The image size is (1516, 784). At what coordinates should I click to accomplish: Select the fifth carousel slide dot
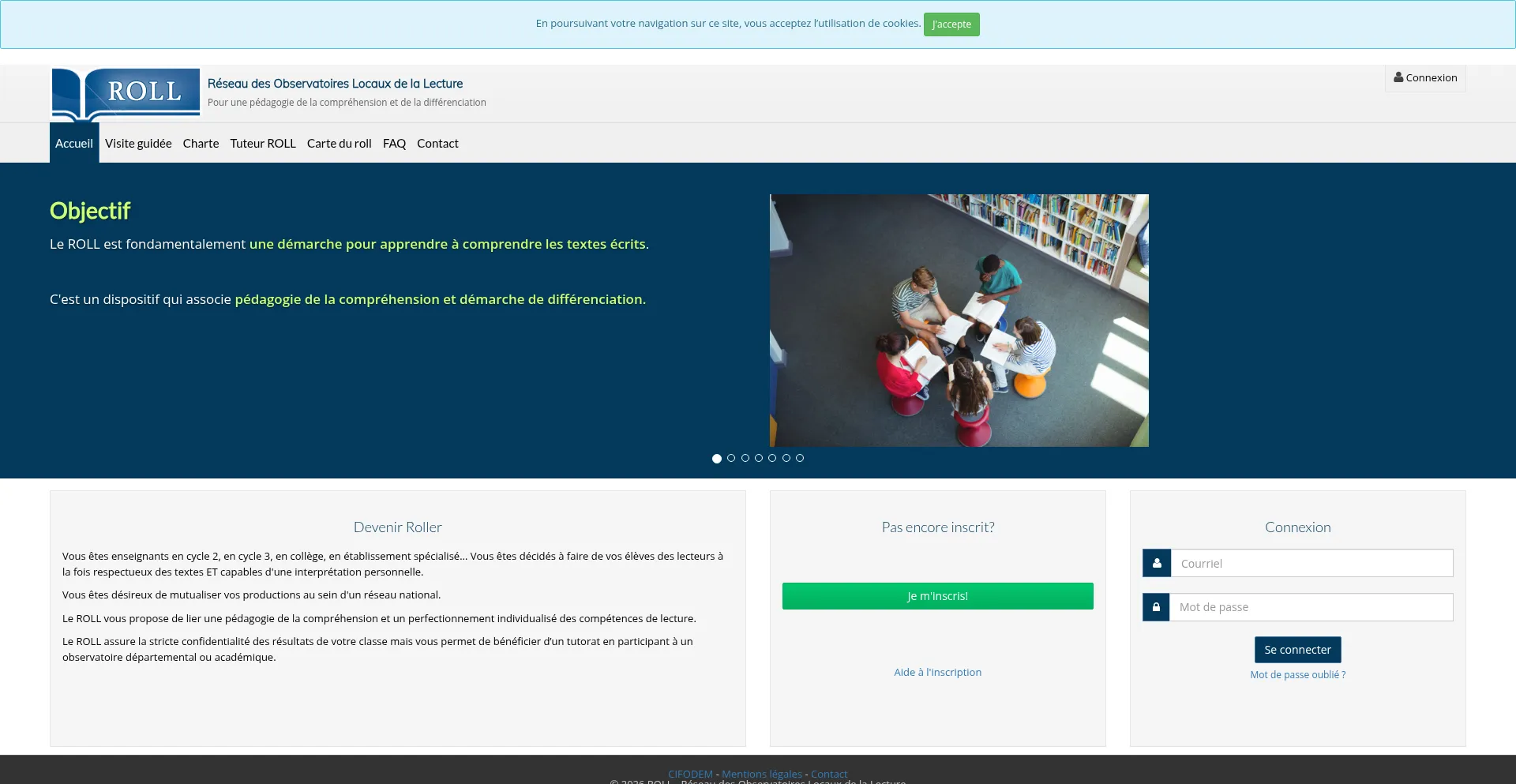(772, 458)
